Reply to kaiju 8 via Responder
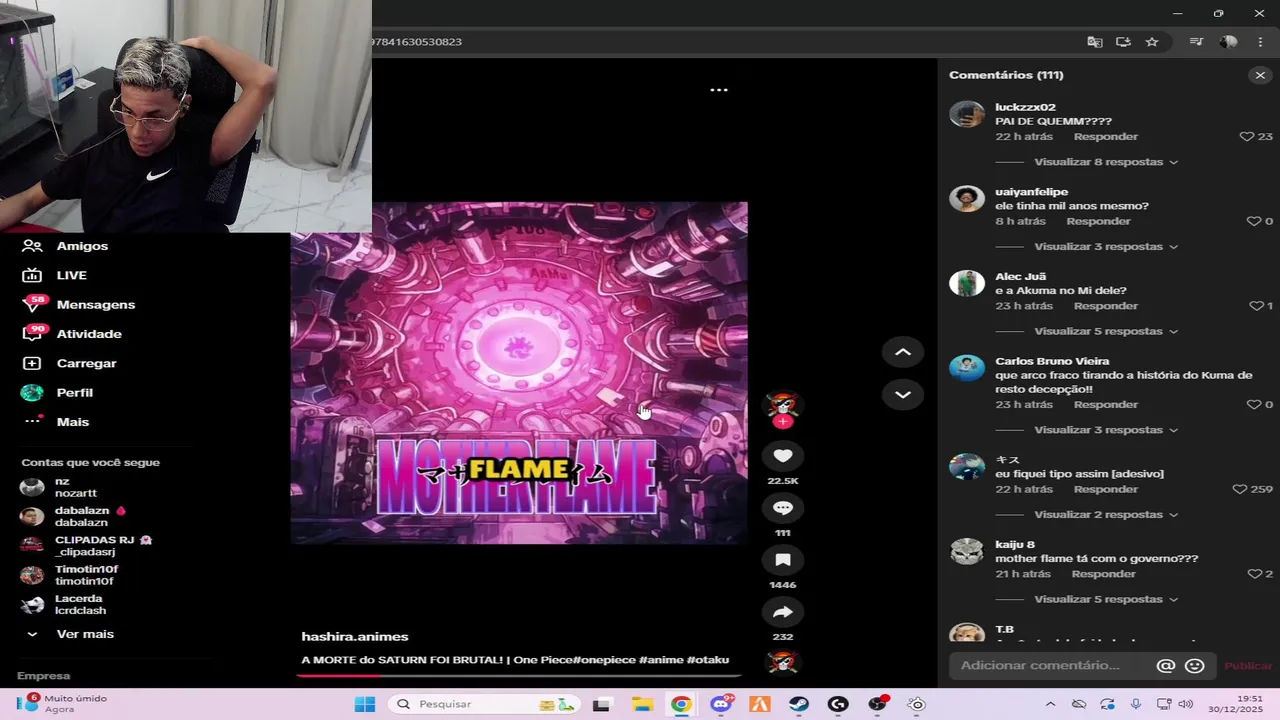The image size is (1280, 720). coord(1104,574)
